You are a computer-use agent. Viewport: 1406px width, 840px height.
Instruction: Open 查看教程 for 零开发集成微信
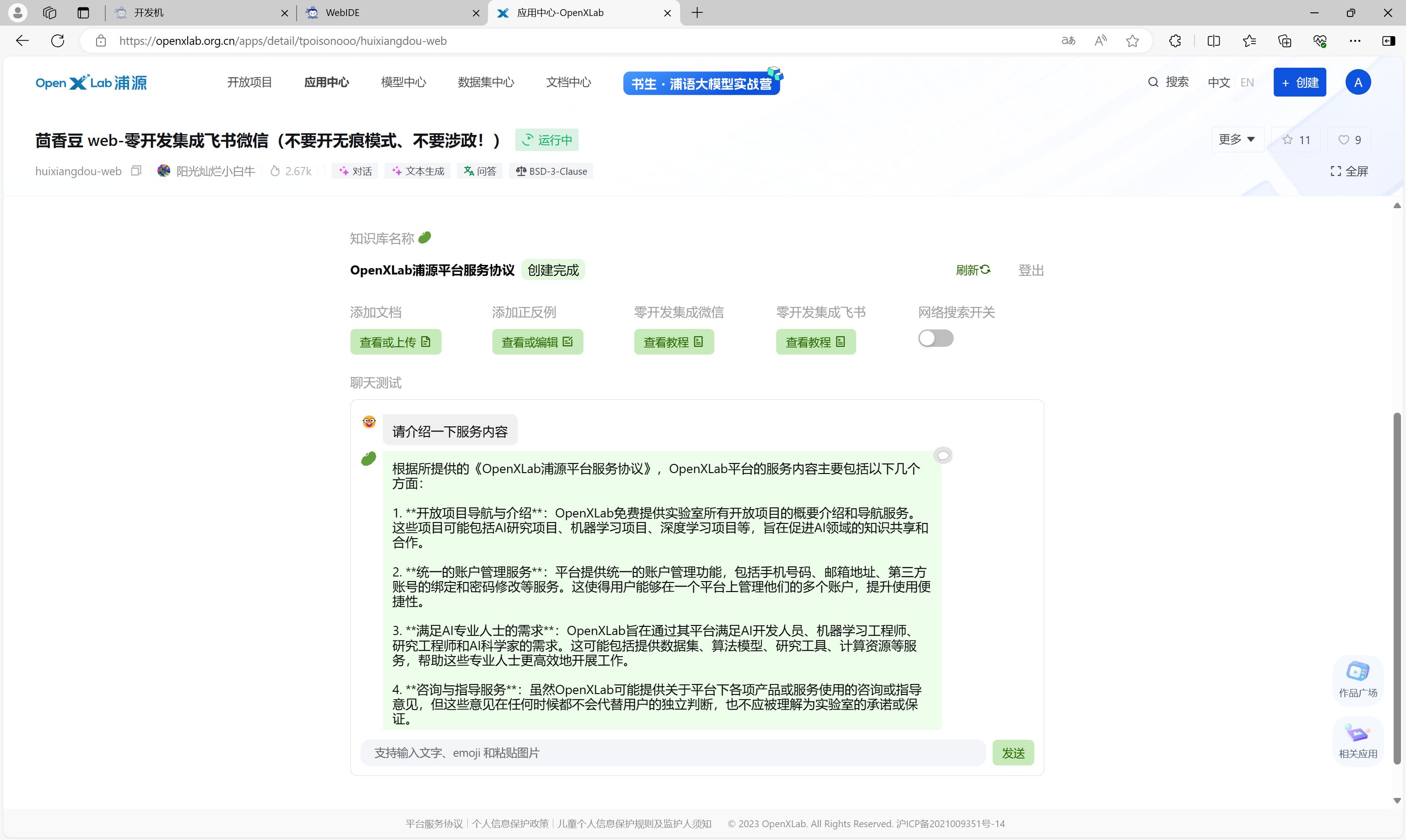click(x=674, y=342)
